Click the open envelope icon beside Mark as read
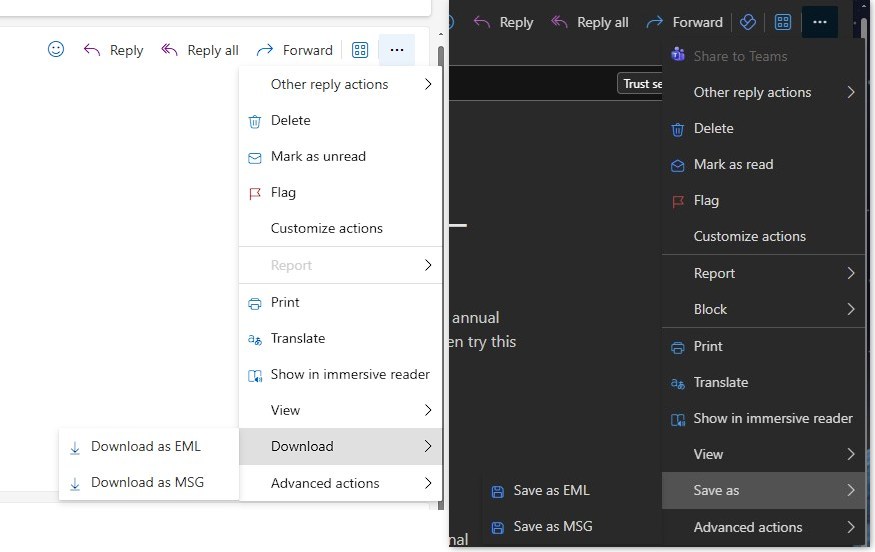The width and height of the screenshot is (875, 552). pos(677,166)
